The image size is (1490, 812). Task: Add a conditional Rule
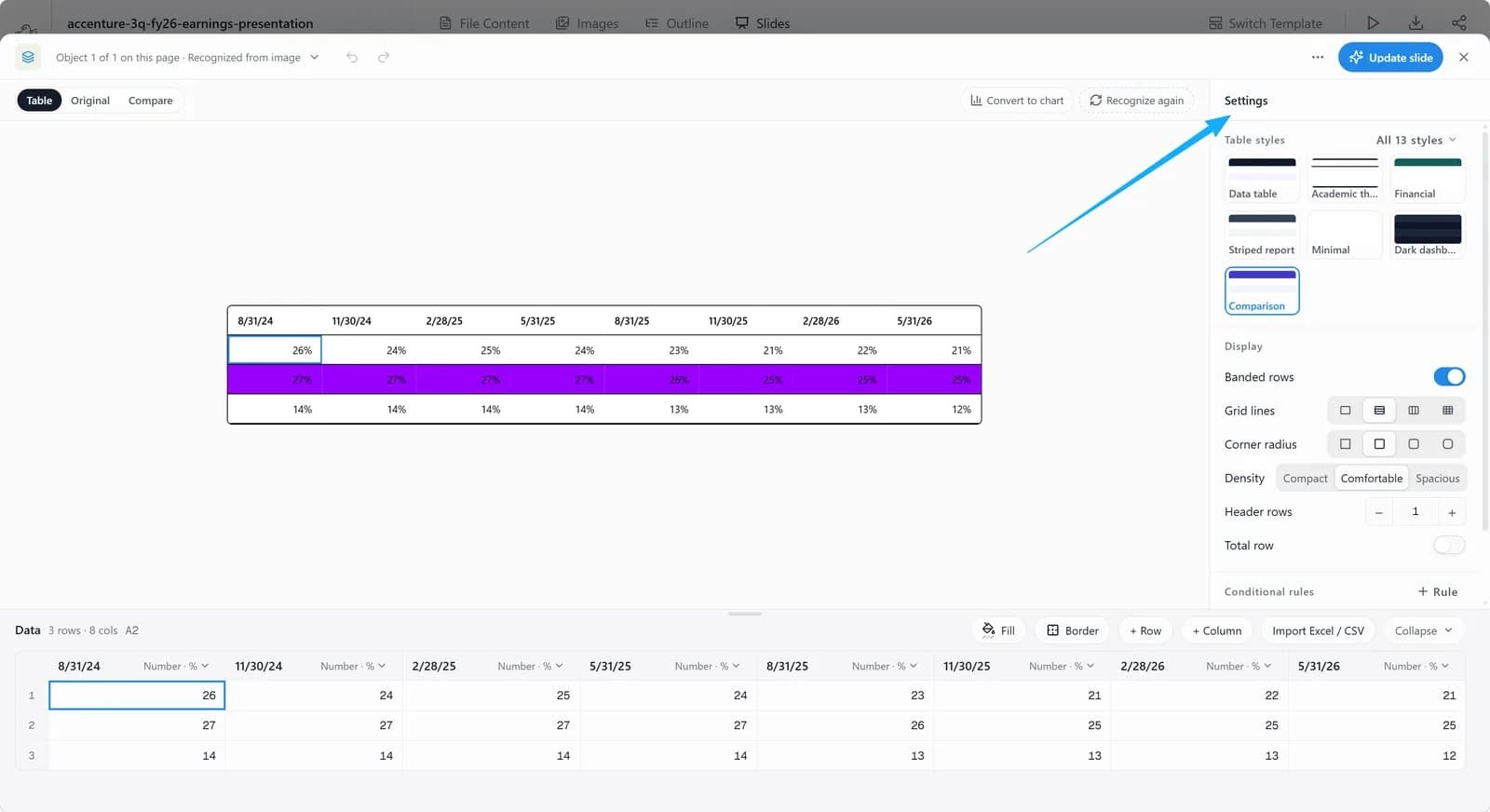tap(1438, 591)
